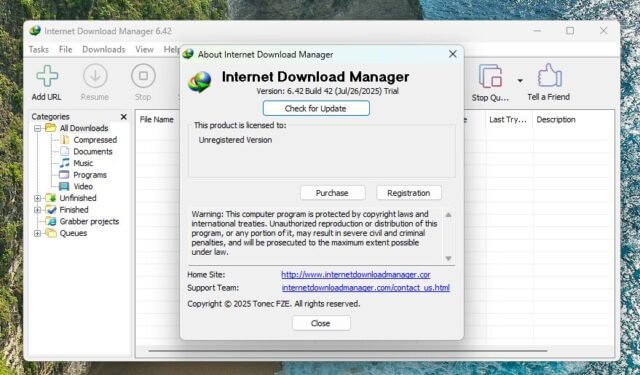Click the Registration button
This screenshot has height=375, width=640.
click(x=409, y=193)
